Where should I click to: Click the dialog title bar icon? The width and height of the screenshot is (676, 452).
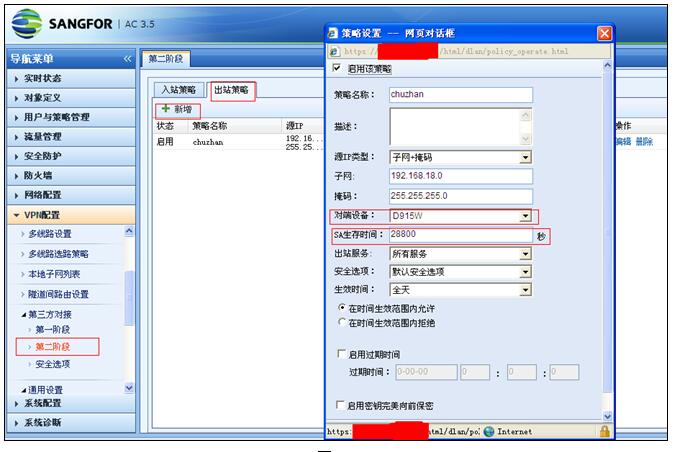click(334, 32)
